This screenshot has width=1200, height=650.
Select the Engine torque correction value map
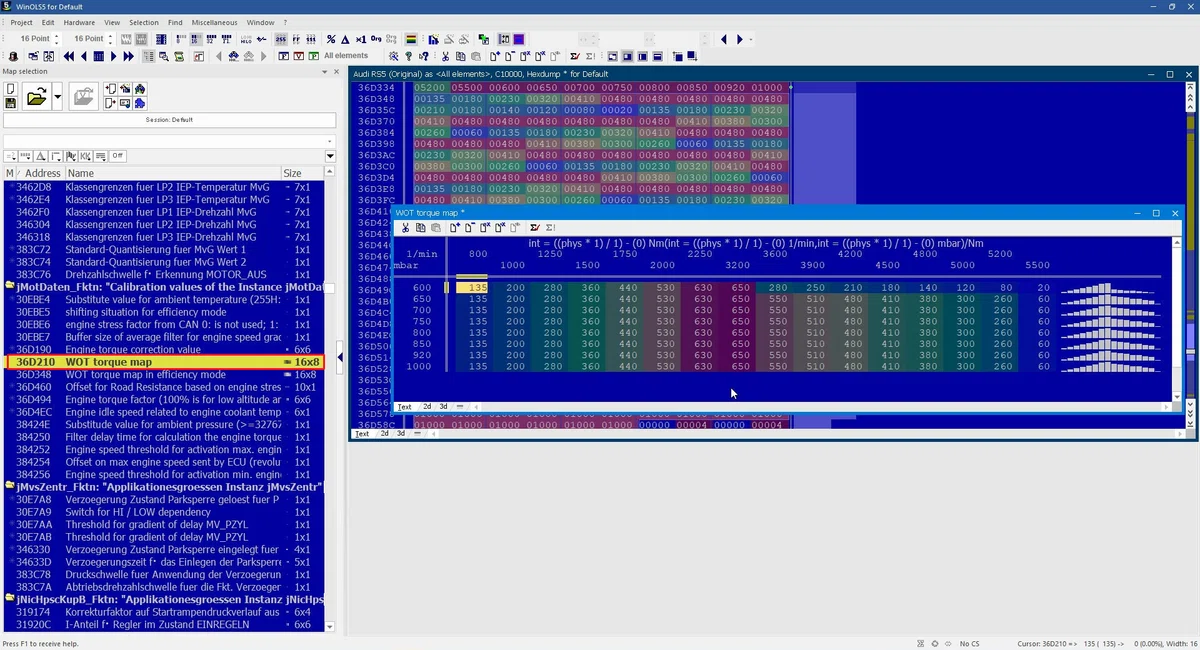pos(133,349)
